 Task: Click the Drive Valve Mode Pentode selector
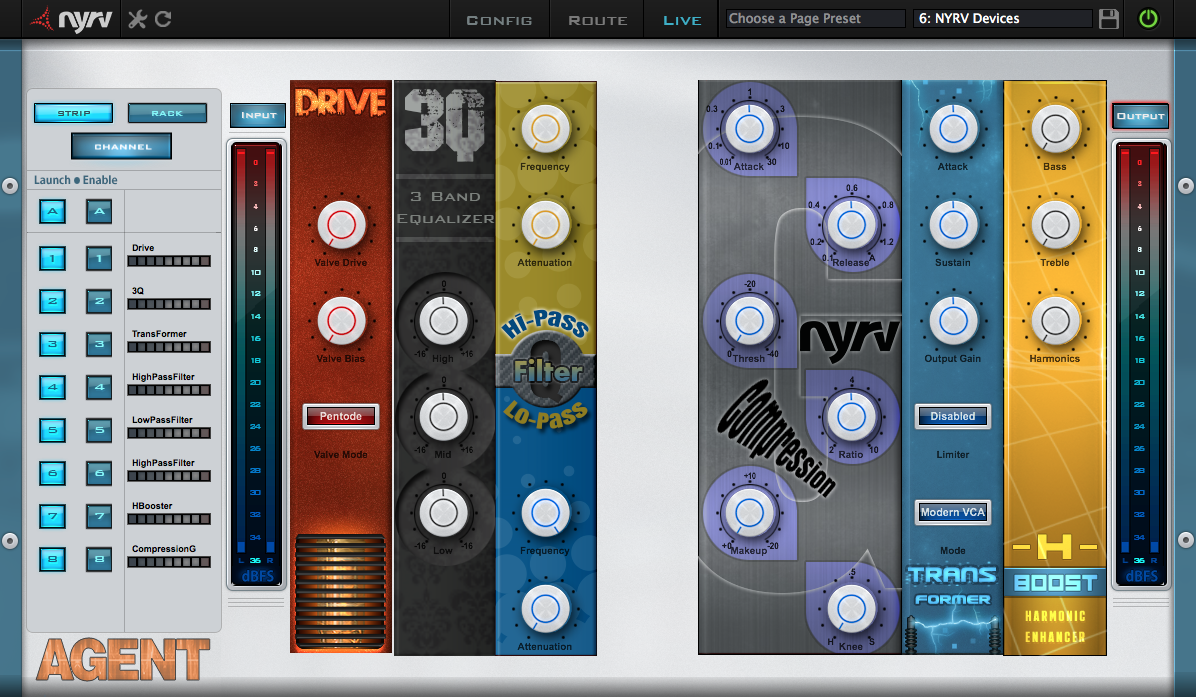point(341,416)
